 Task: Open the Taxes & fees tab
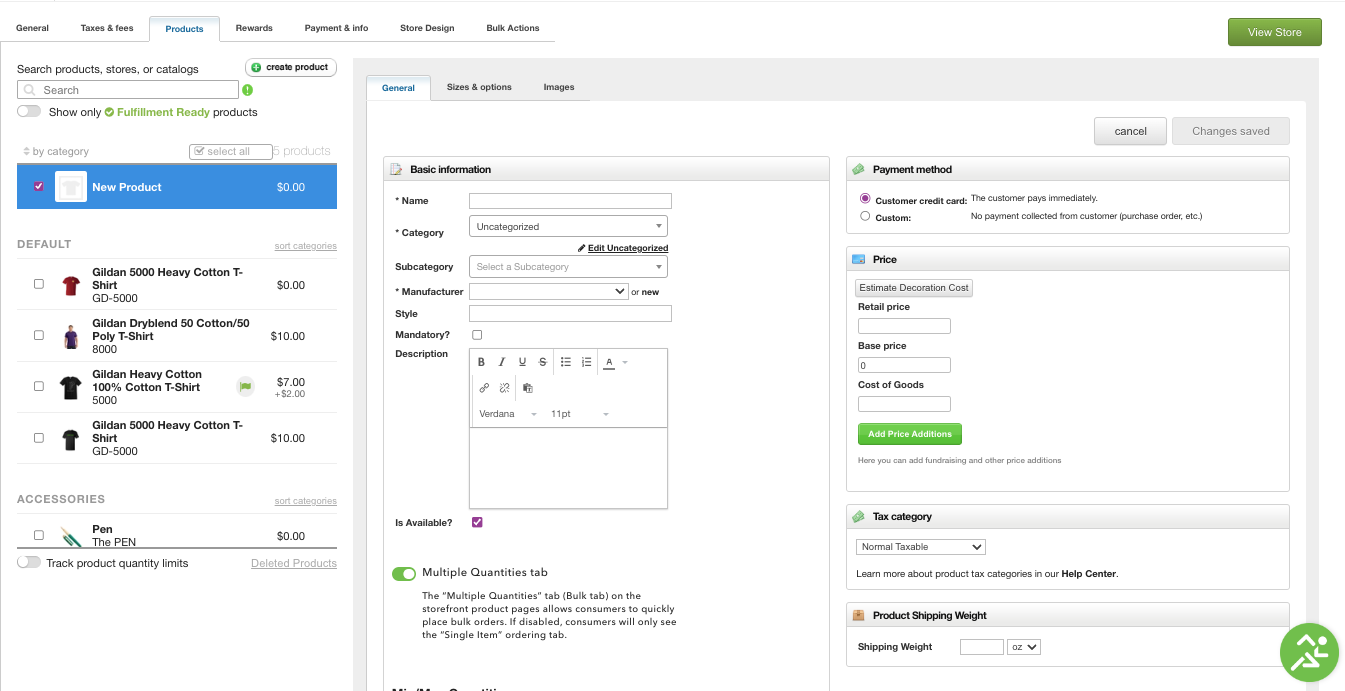107,28
